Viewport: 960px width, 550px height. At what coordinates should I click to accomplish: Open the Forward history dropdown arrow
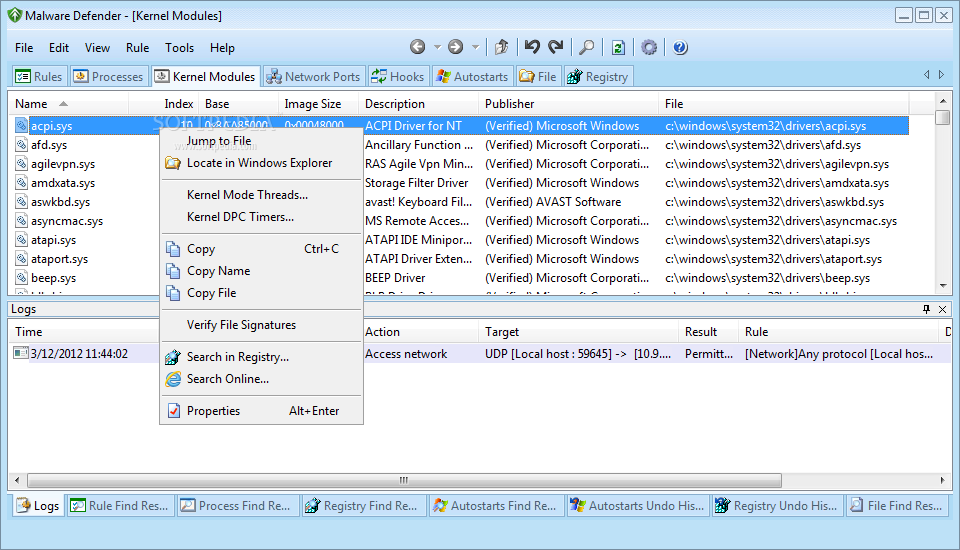(476, 47)
